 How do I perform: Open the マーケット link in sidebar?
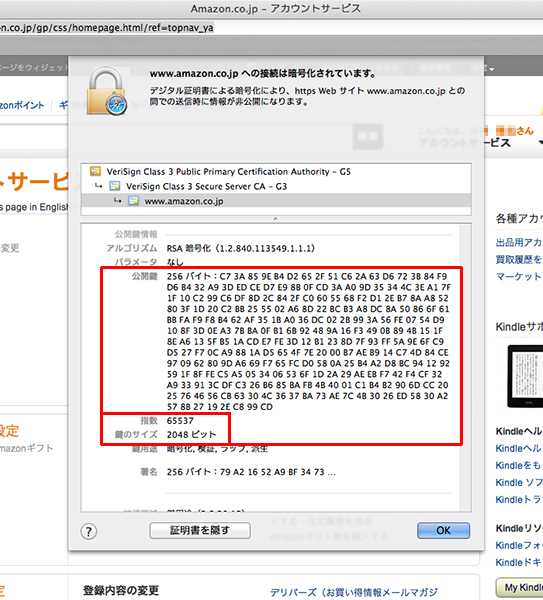[x=519, y=276]
